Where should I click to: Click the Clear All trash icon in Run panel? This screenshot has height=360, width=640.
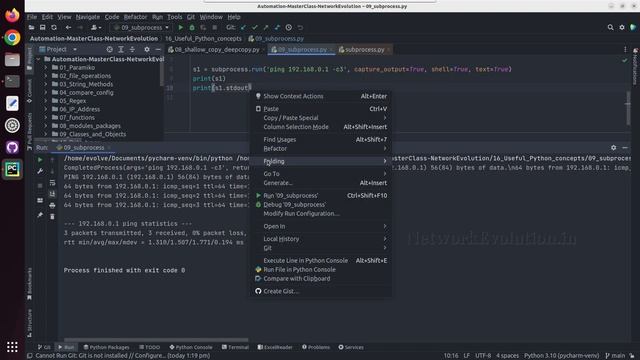point(52,216)
